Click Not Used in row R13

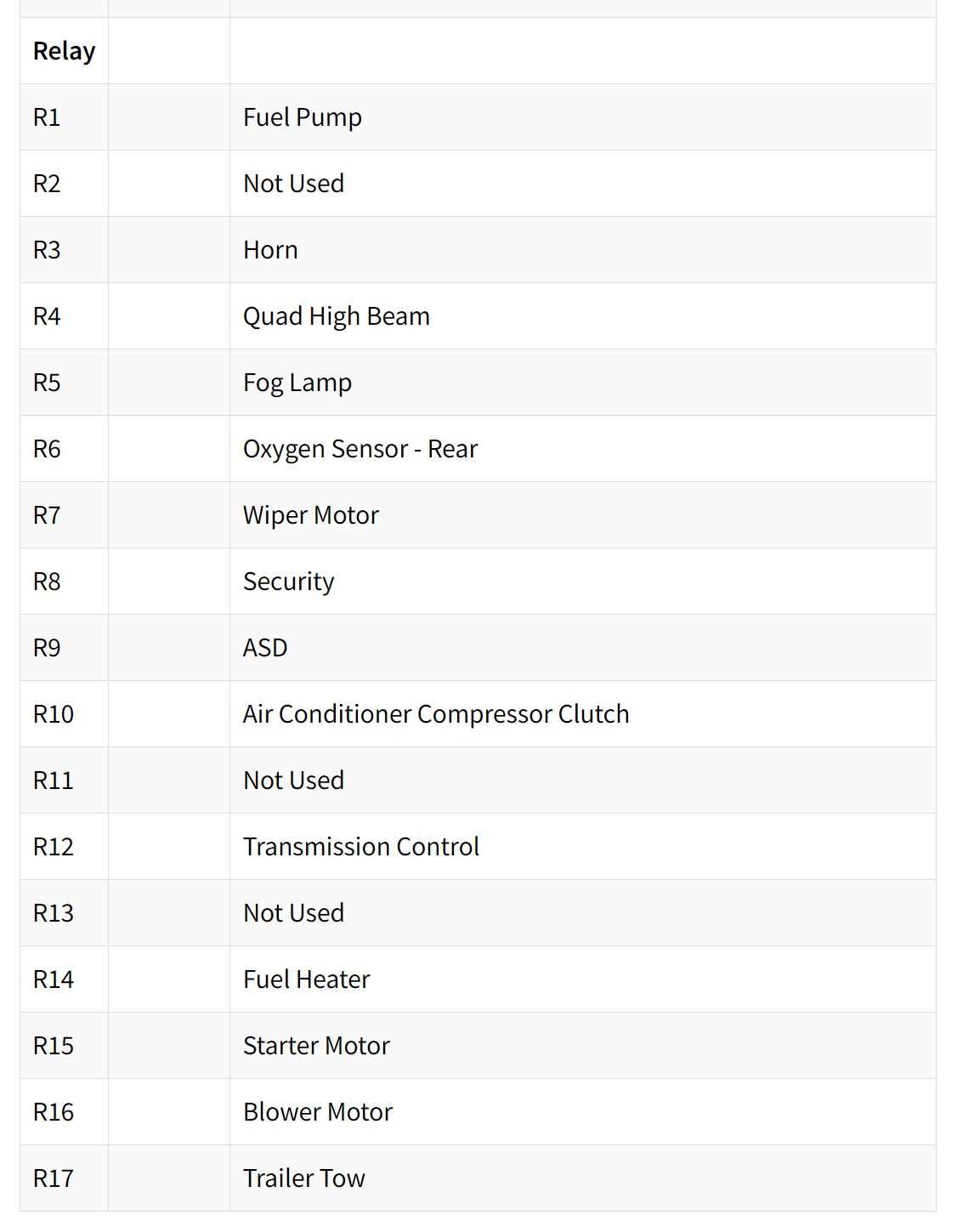293,913
